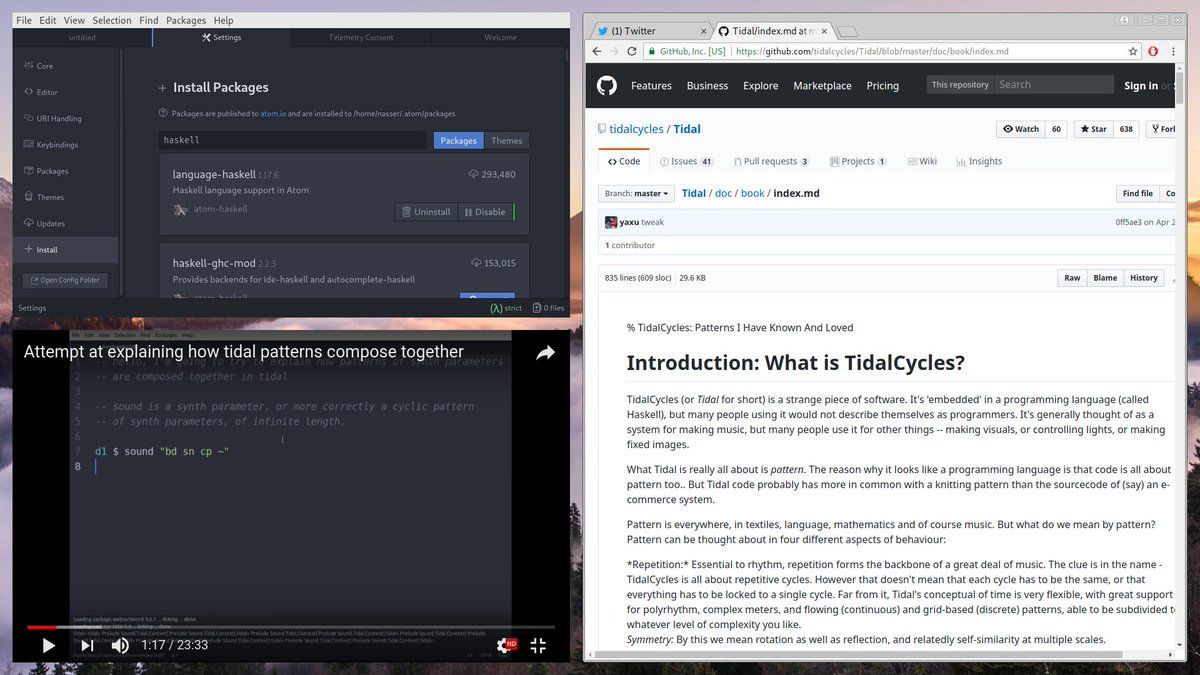Click the Opera extension icon in Chrome
Viewport: 1200px width, 675px height.
pos(1153,51)
